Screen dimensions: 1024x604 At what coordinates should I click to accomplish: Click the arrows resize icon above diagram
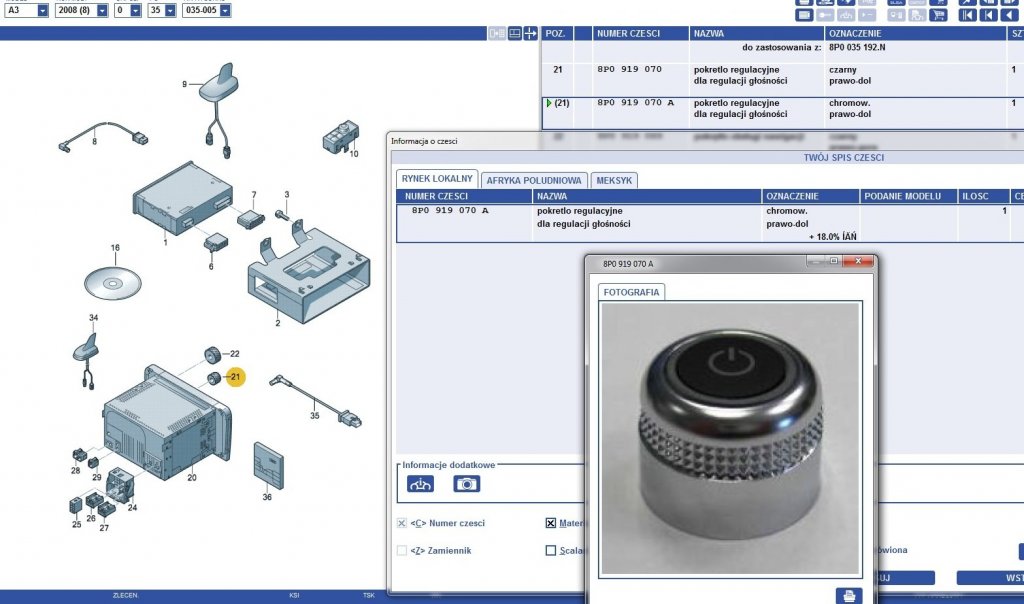530,33
